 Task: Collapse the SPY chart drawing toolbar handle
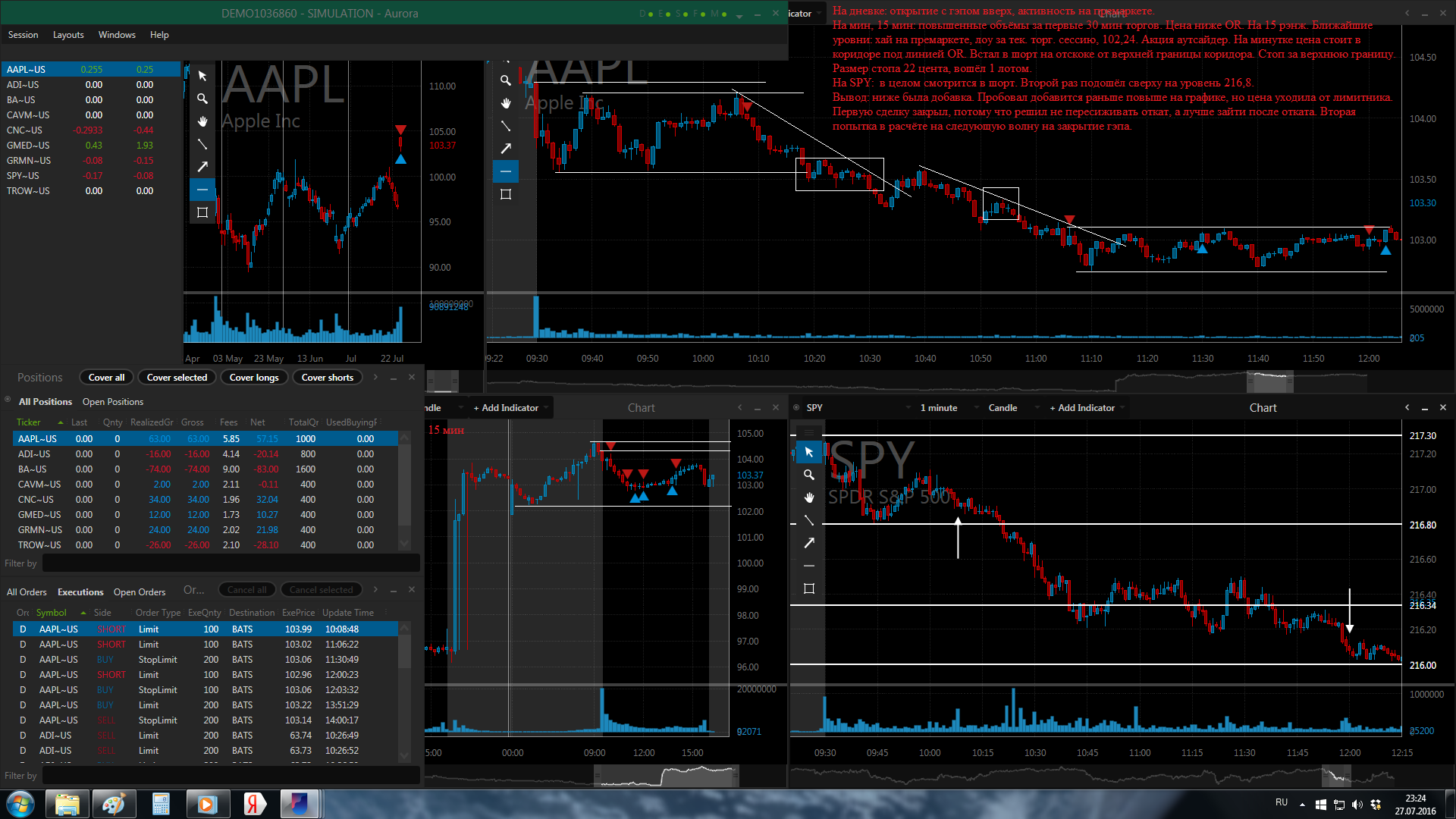click(x=809, y=432)
